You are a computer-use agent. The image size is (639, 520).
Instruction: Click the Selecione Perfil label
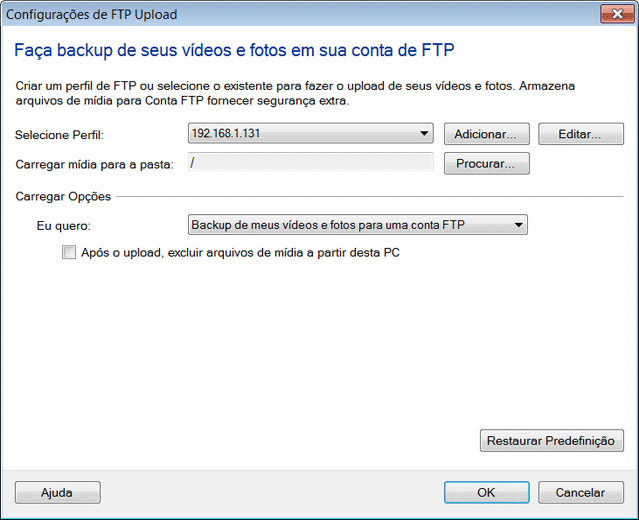point(59,134)
